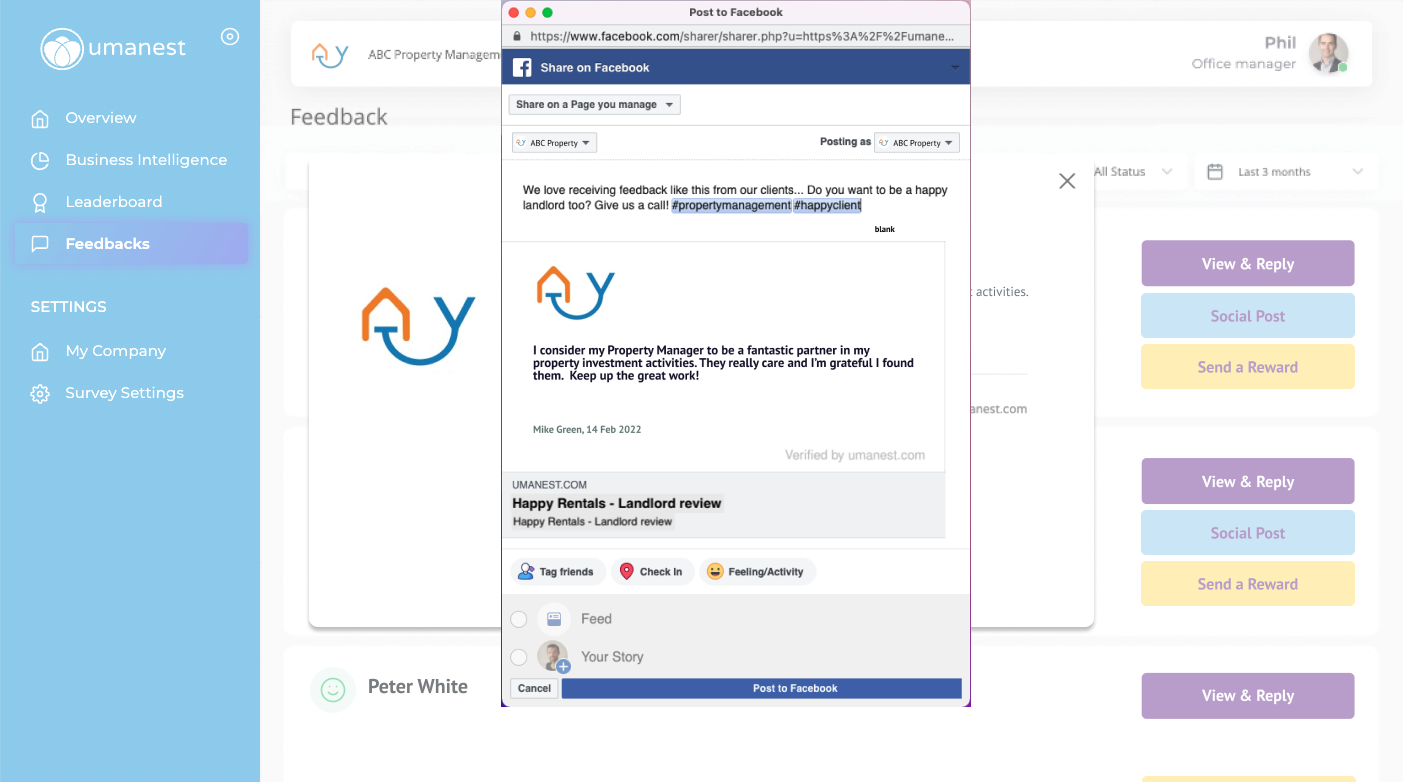Open the Last 3 months date dropdown
1403x782 pixels.
(1285, 172)
